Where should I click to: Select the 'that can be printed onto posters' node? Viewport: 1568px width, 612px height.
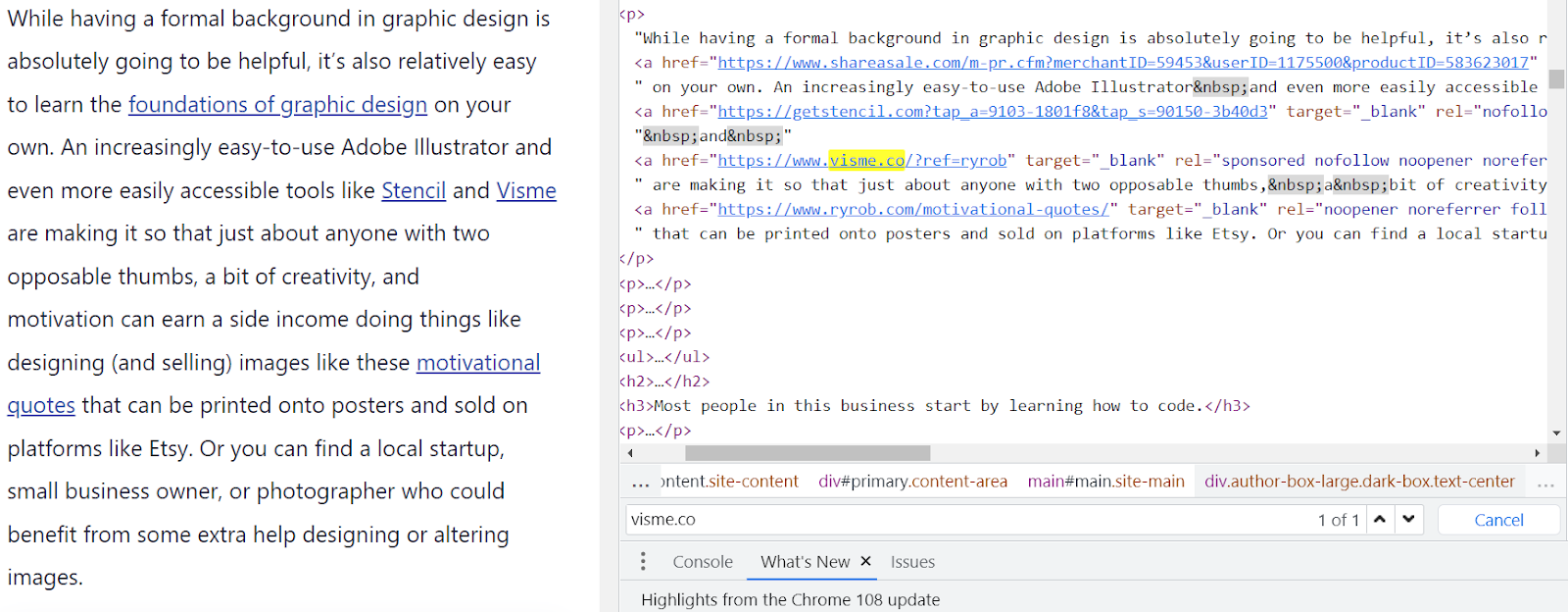click(1090, 234)
